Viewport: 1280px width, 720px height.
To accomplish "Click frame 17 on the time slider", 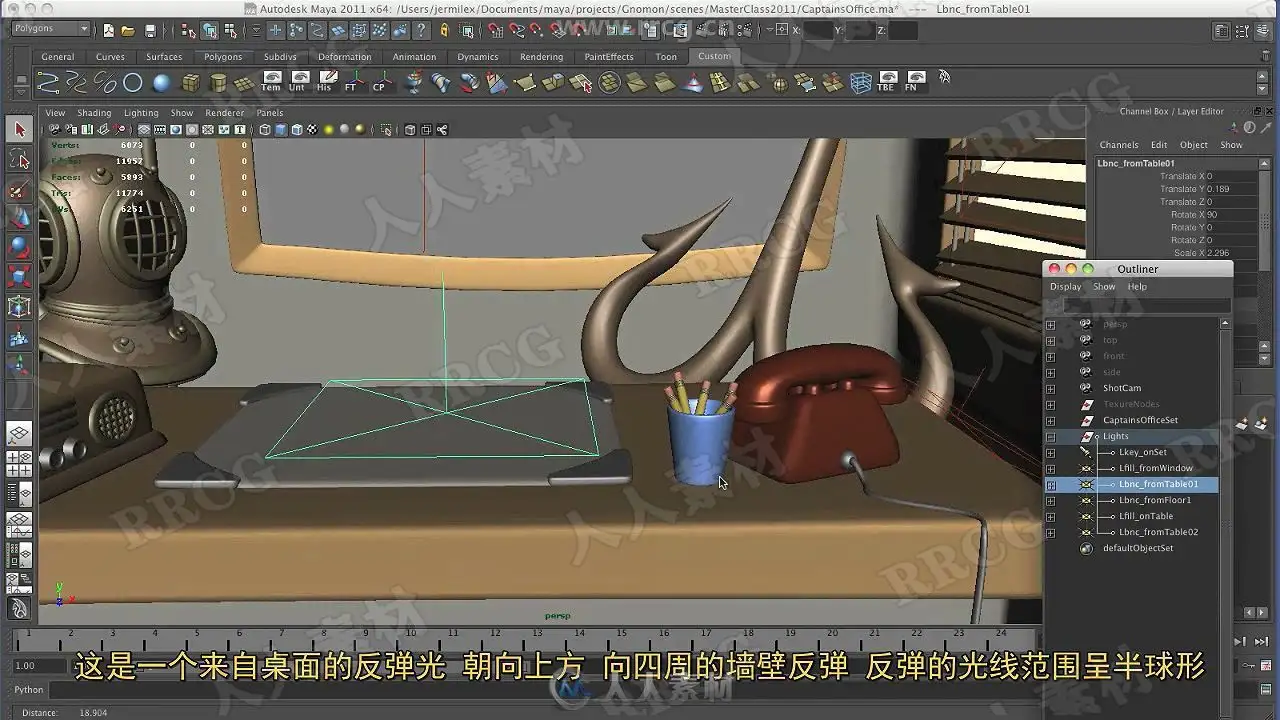I will 705,636.
